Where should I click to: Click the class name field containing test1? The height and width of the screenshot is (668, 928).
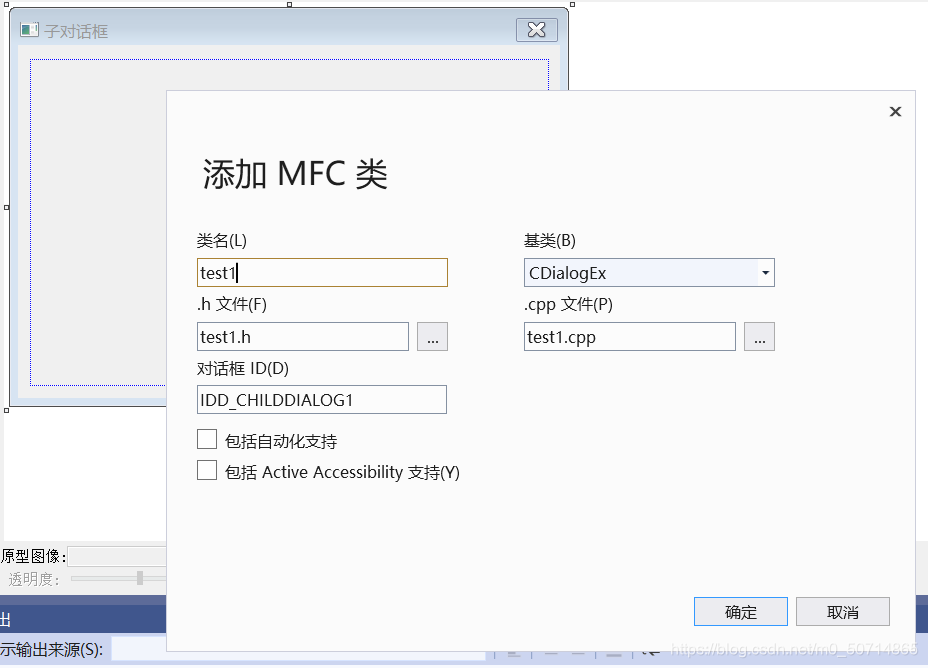click(x=322, y=273)
